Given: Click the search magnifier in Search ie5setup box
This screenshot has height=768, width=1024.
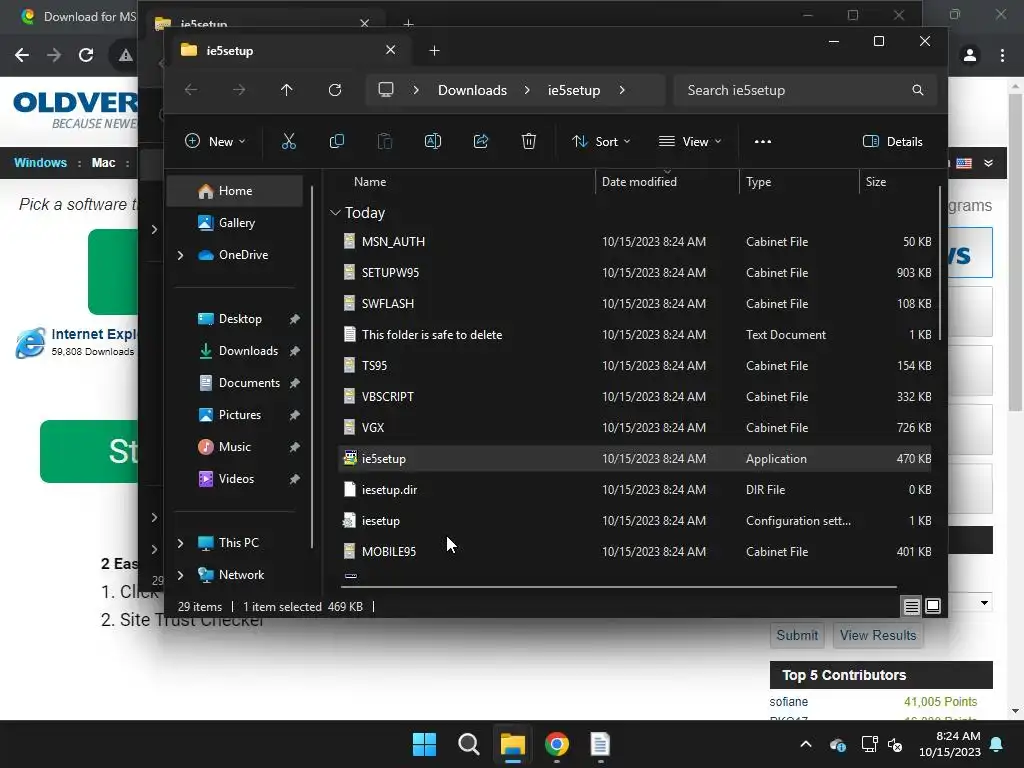Looking at the screenshot, I should (x=918, y=90).
